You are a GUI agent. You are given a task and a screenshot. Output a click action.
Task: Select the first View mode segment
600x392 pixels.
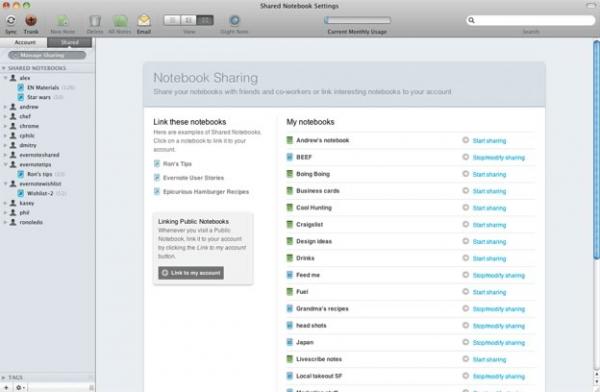[x=172, y=20]
